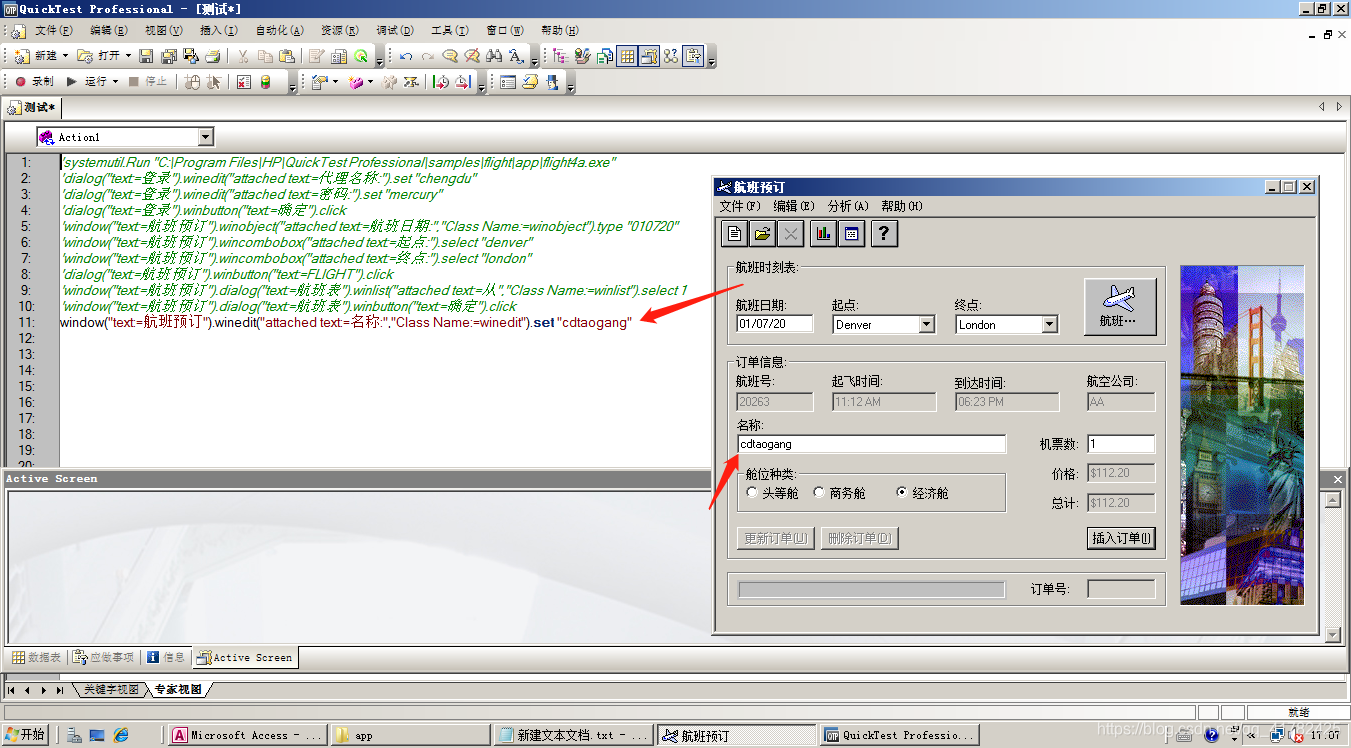This screenshot has height=748, width=1351.
Task: Click the 航班日期 date field
Action: (774, 324)
